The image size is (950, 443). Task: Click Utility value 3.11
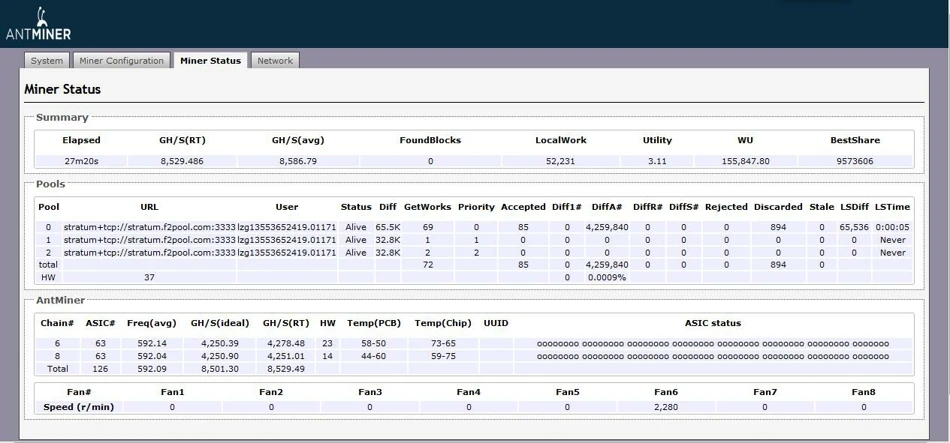tap(657, 161)
